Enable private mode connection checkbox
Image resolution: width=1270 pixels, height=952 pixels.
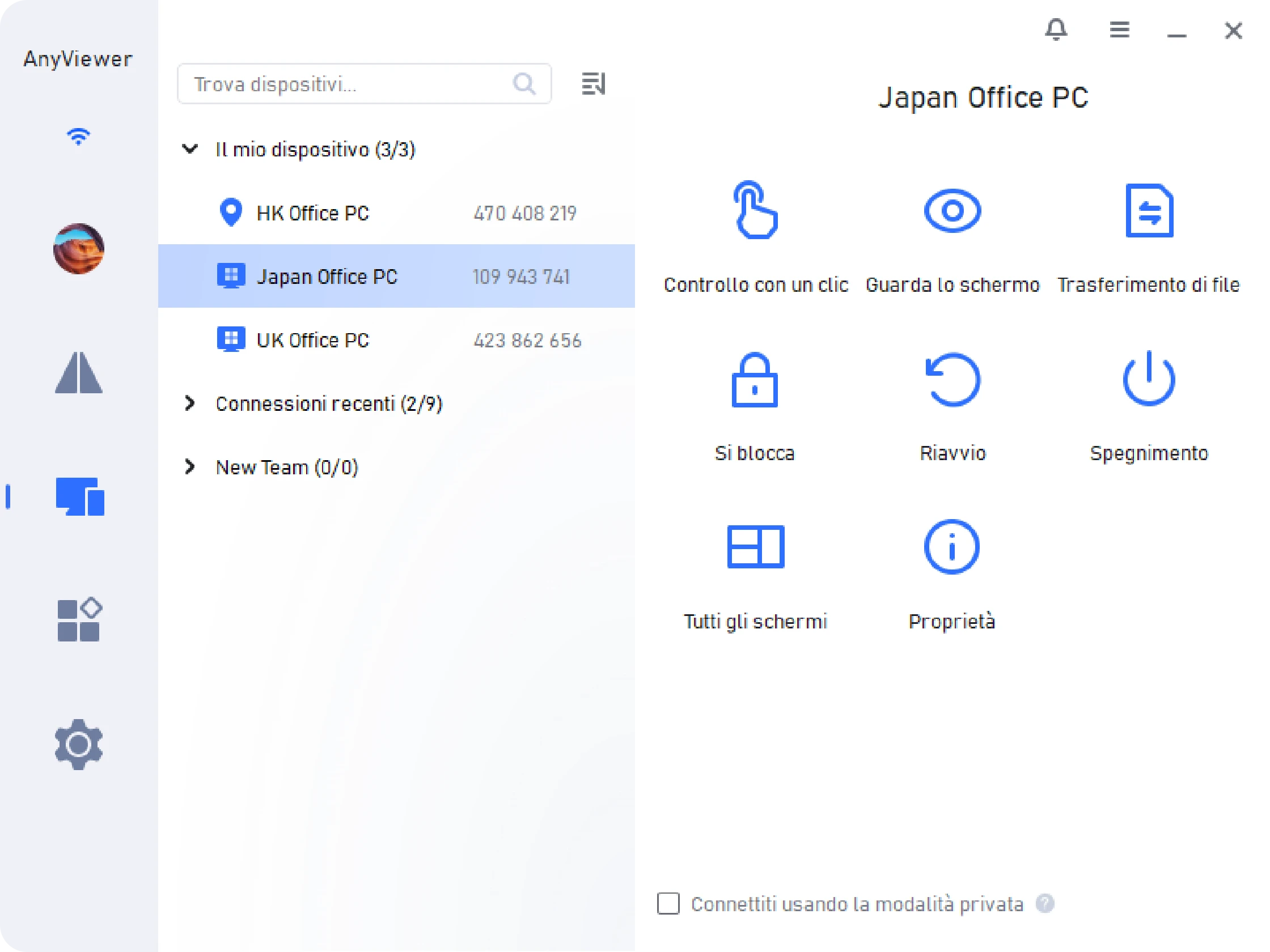click(668, 903)
